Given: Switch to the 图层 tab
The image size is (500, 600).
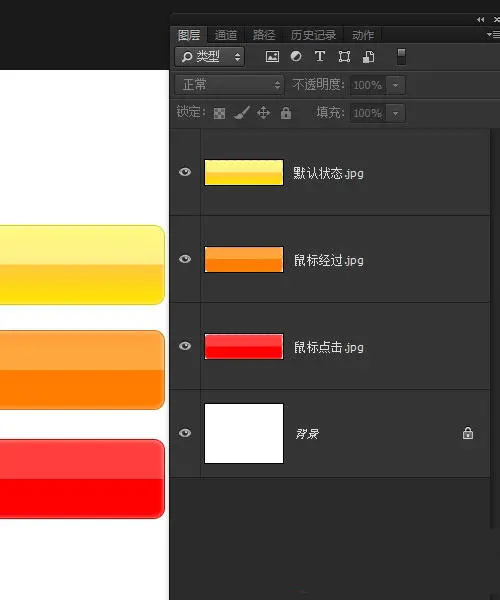Looking at the screenshot, I should coord(189,35).
